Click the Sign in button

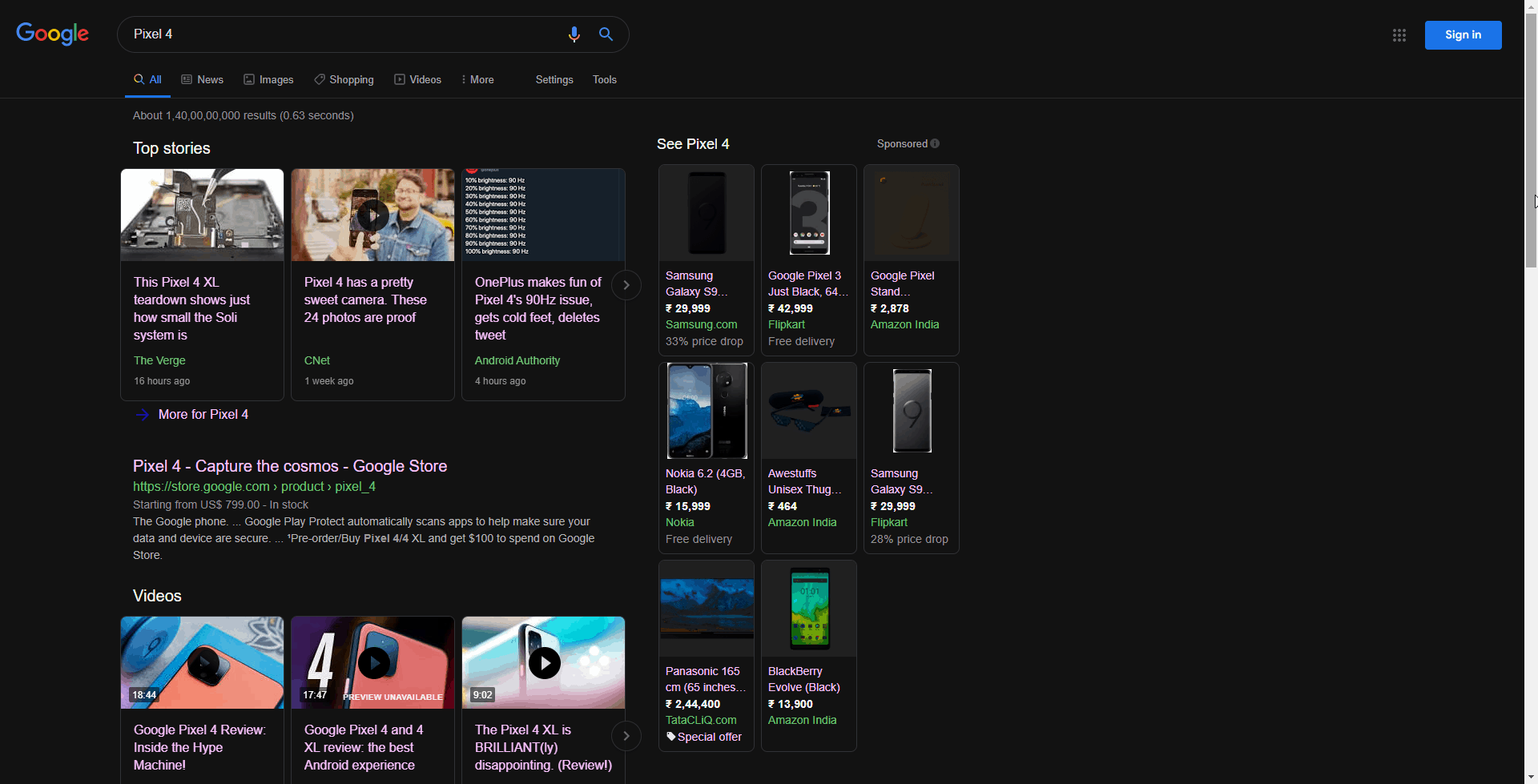click(x=1463, y=34)
